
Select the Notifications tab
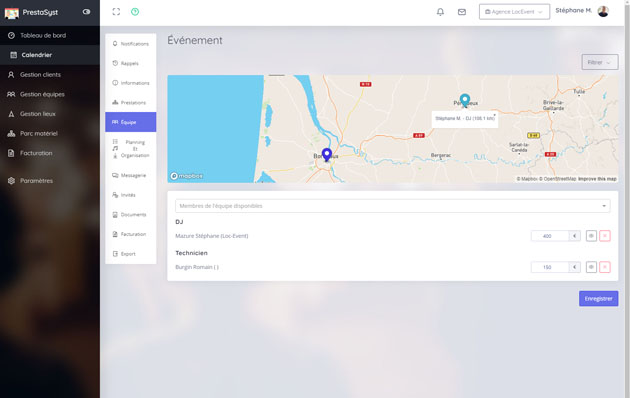click(x=131, y=44)
